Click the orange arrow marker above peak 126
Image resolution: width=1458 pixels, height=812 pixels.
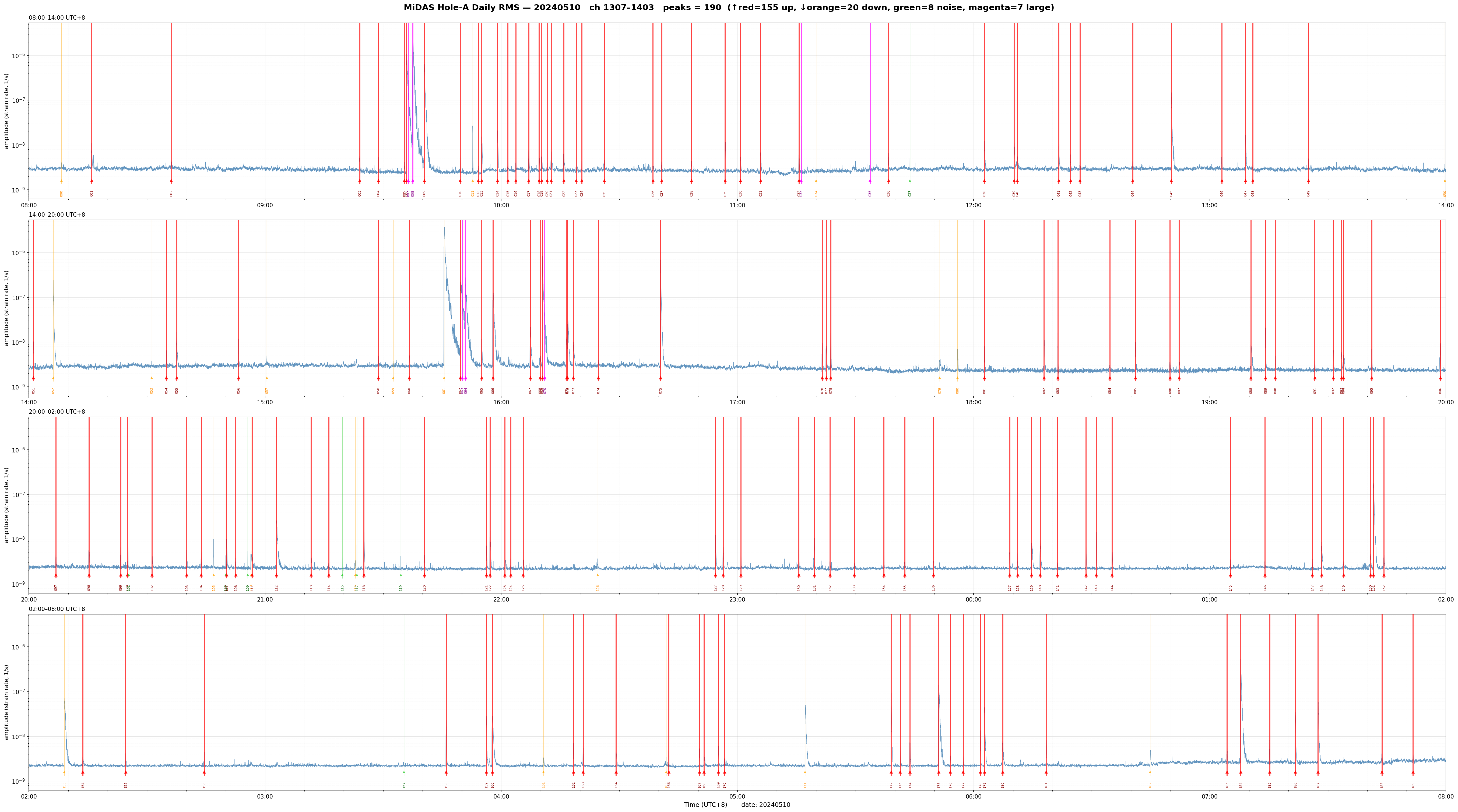[598, 575]
